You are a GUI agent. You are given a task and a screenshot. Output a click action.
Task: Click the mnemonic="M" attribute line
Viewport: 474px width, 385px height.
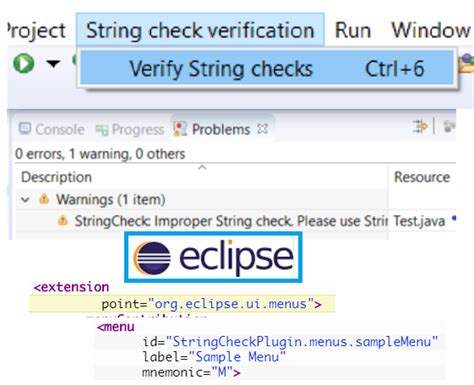(191, 372)
